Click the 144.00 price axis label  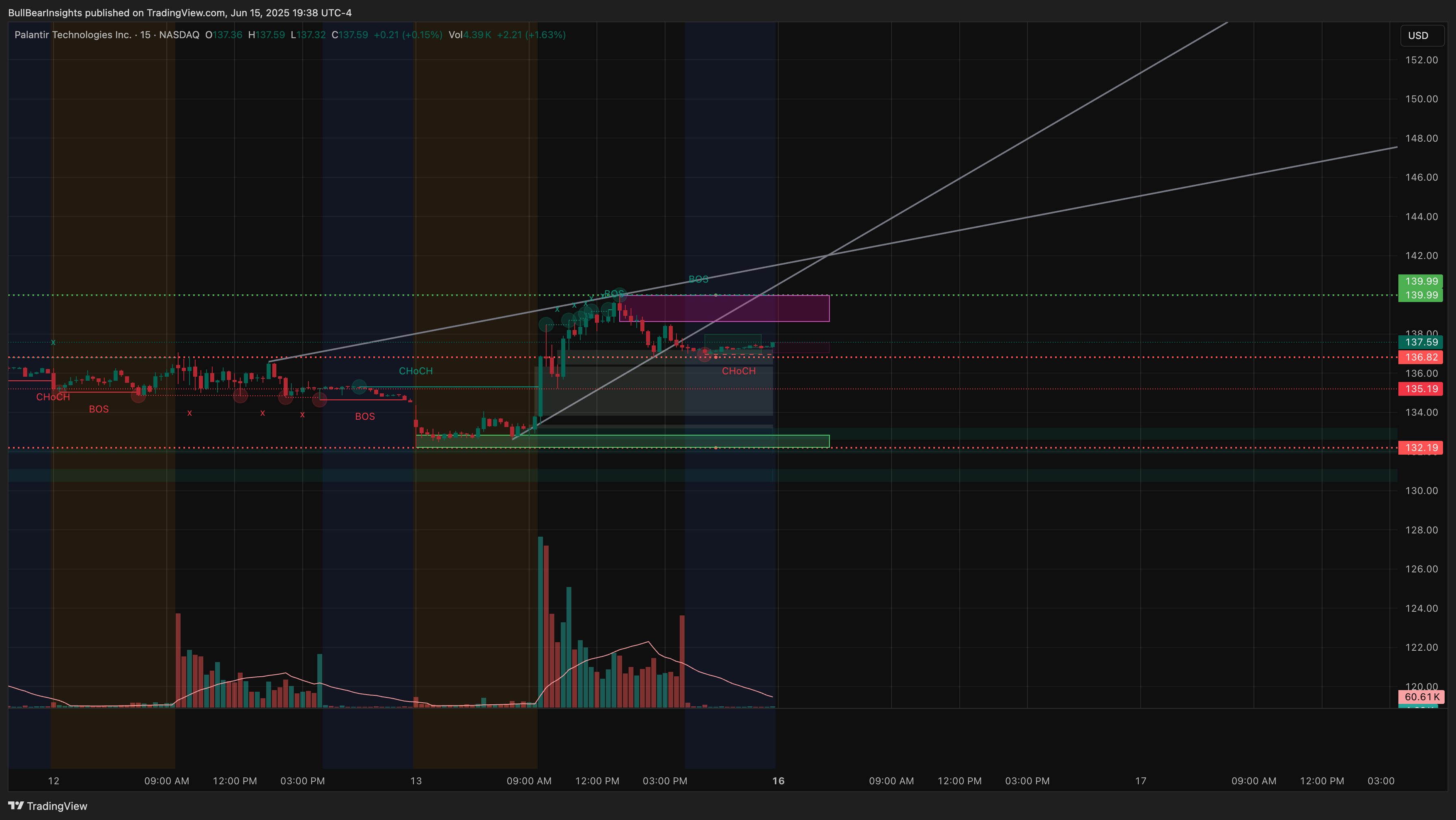click(1422, 217)
